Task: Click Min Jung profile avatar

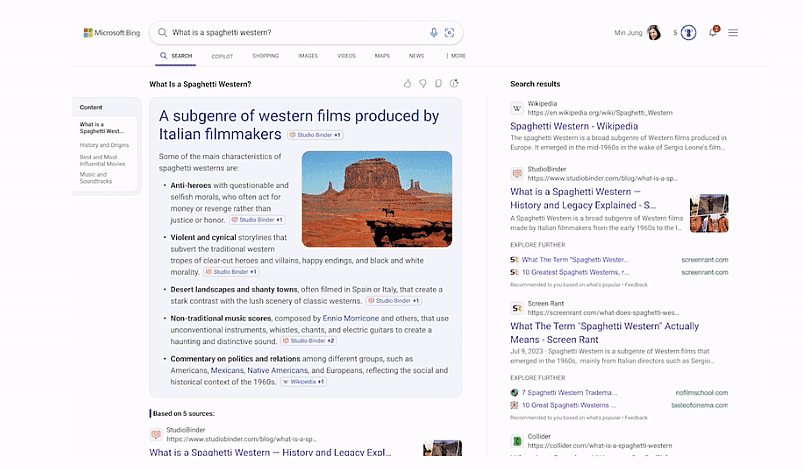Action: (x=654, y=33)
